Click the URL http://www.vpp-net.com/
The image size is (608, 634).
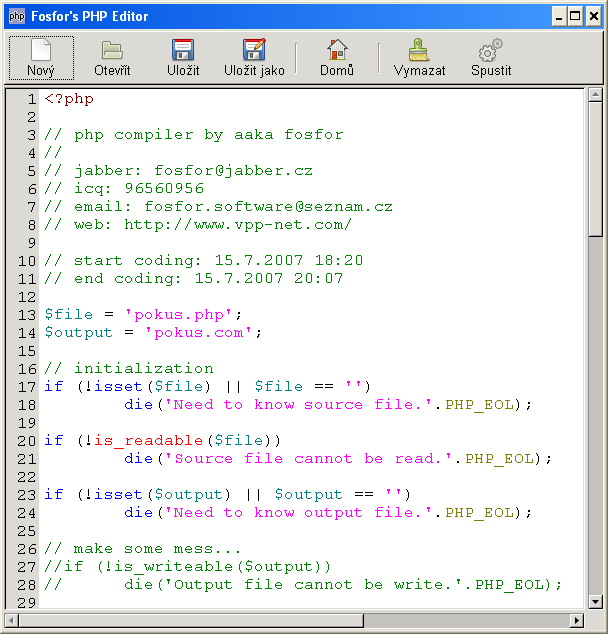238,225
